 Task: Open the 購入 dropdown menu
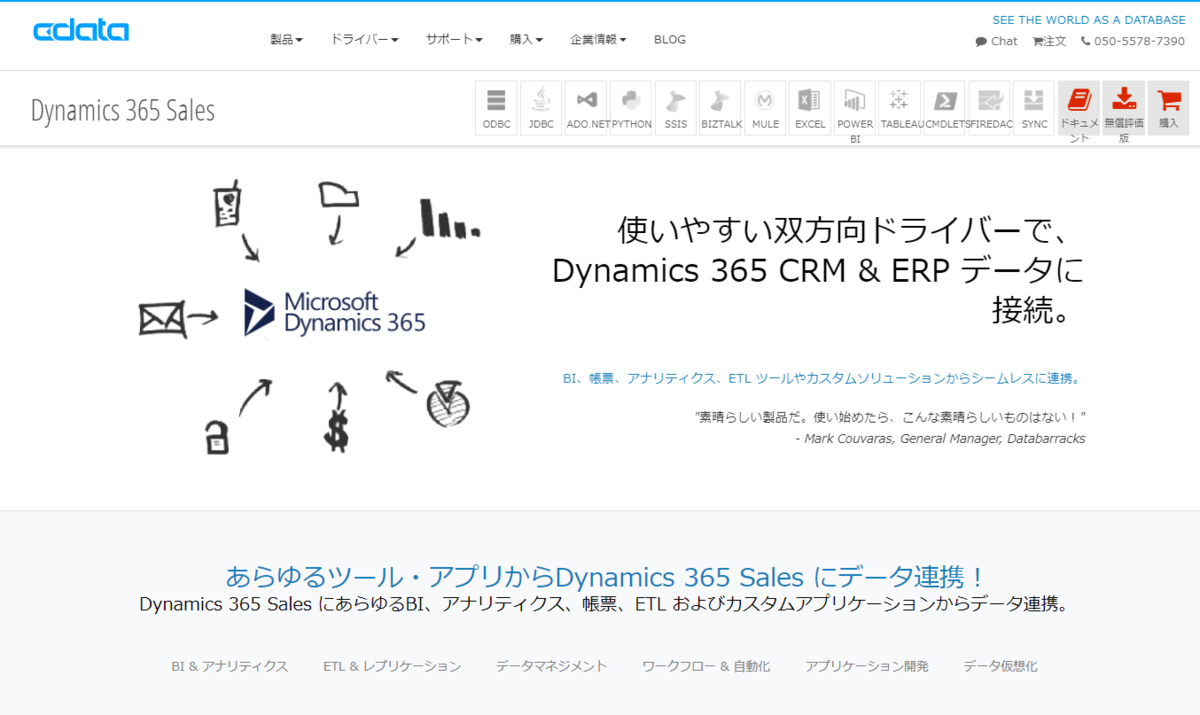click(526, 40)
